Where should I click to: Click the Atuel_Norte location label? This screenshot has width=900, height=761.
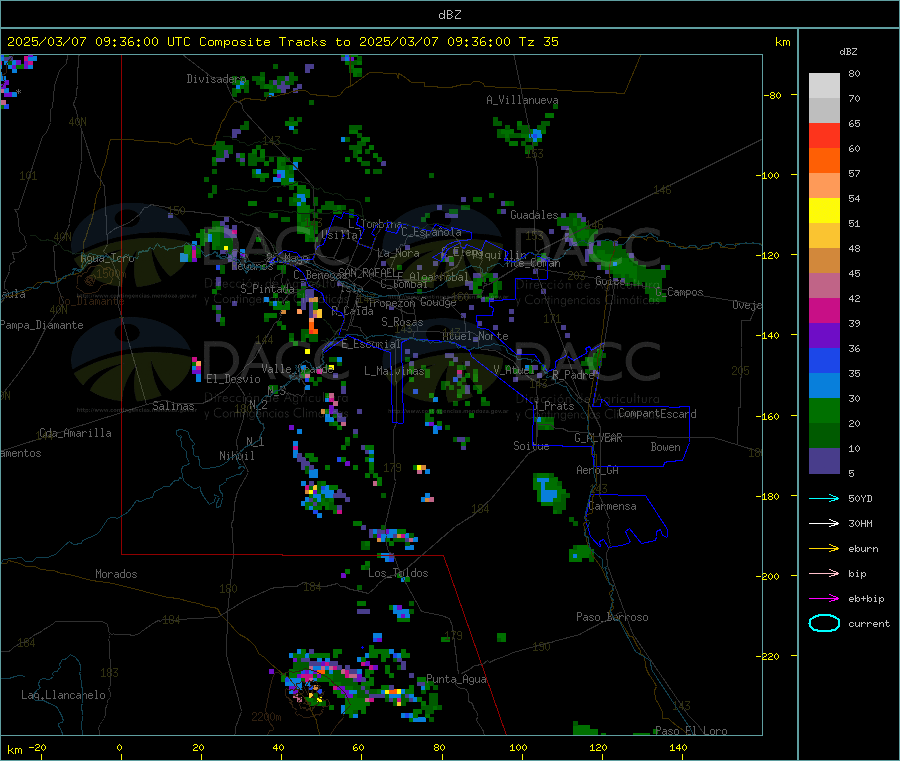(x=475, y=336)
